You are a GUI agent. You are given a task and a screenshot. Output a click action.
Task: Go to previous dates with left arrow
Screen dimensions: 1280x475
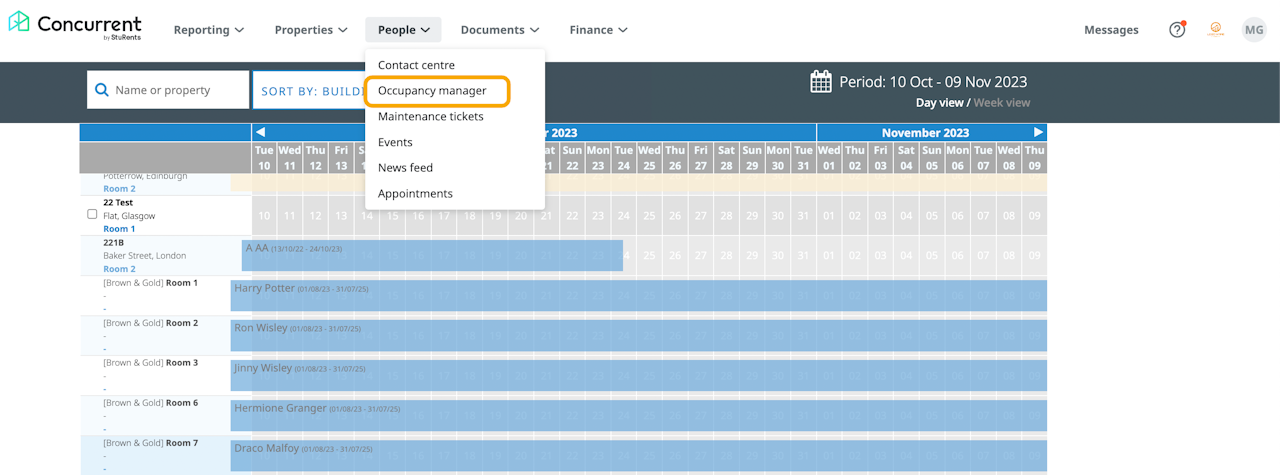pyautogui.click(x=261, y=132)
